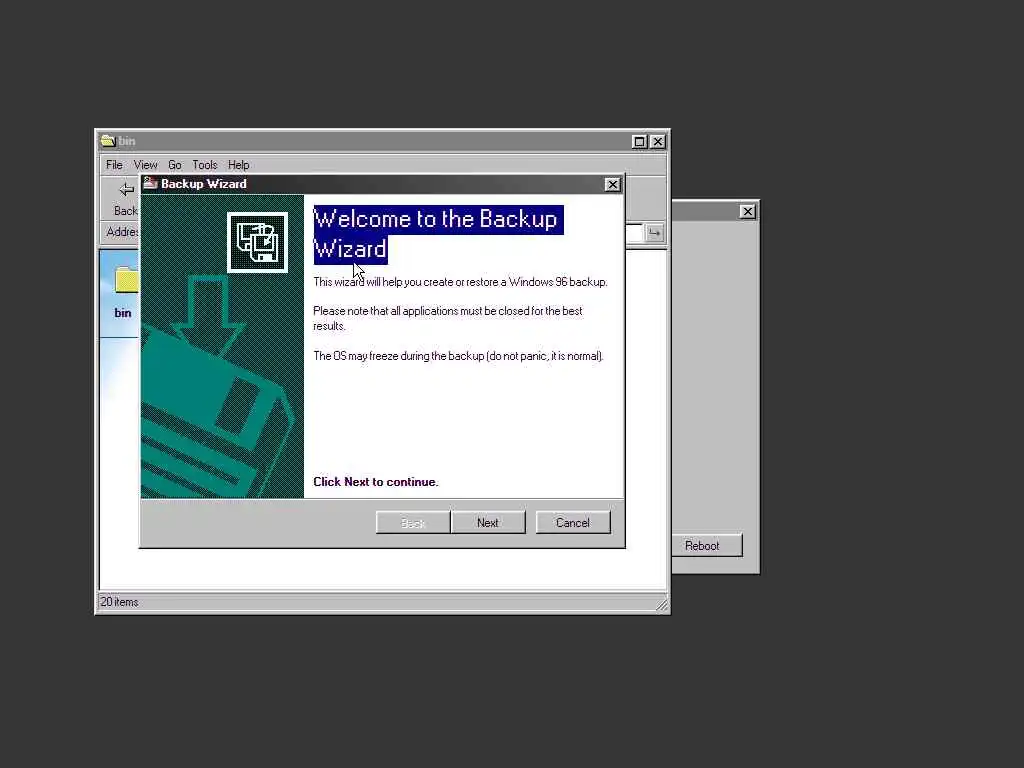This screenshot has width=1024, height=768.
Task: Click Next in the Backup Wizard
Action: coord(488,522)
